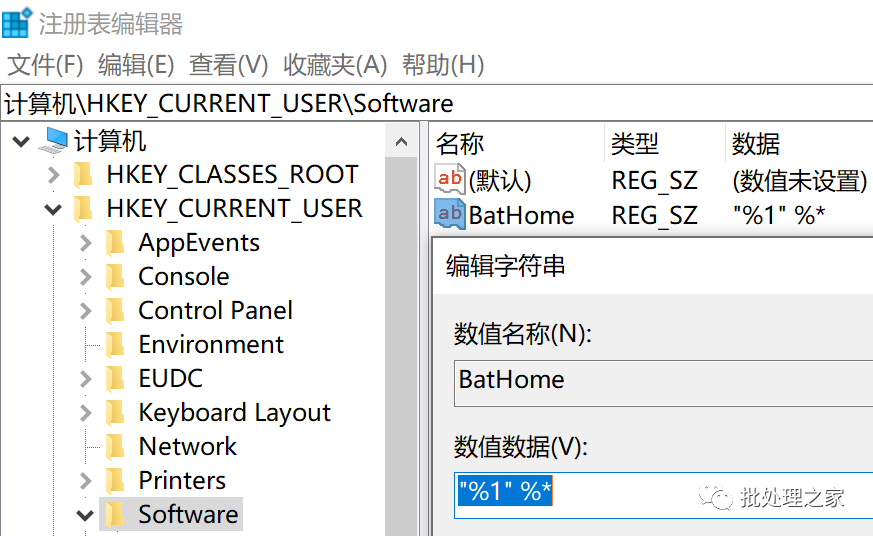Expand the Control Panel key
The width and height of the screenshot is (873, 536).
pos(85,311)
